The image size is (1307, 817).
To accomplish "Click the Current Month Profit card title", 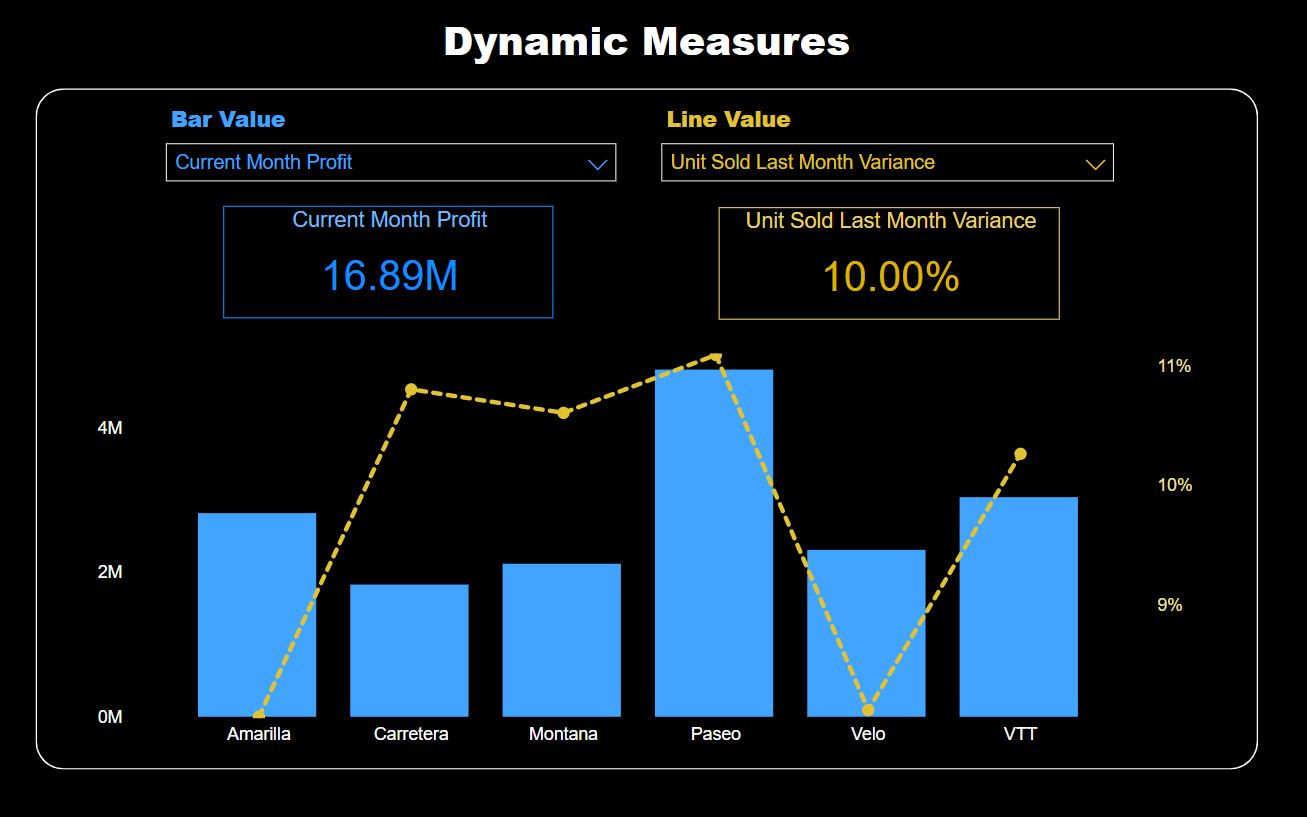I will (x=390, y=220).
